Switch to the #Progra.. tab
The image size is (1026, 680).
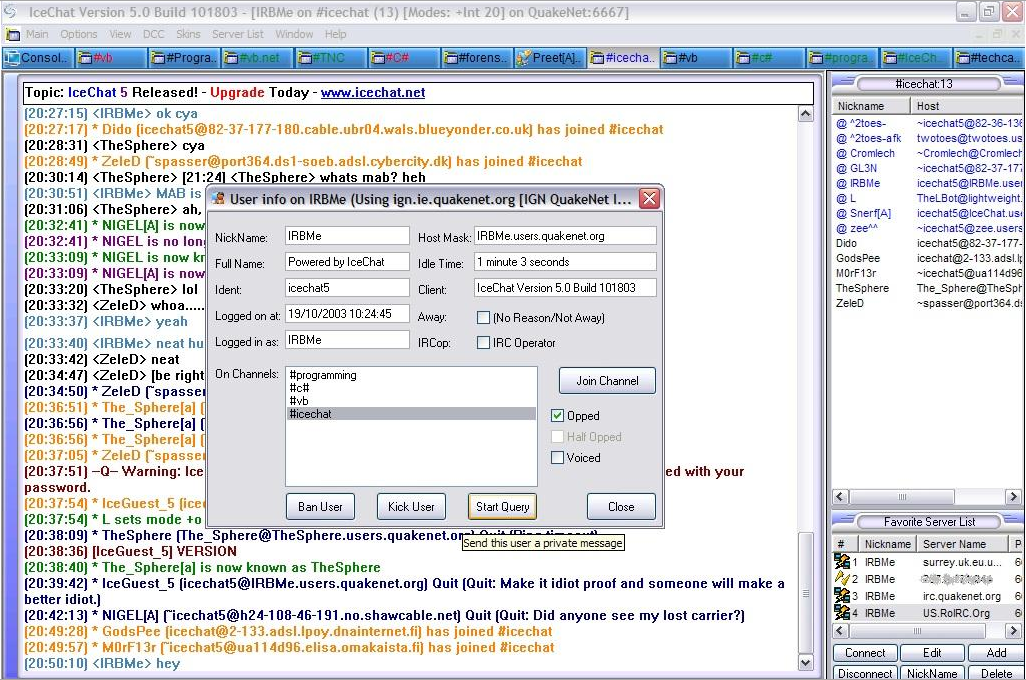click(184, 58)
